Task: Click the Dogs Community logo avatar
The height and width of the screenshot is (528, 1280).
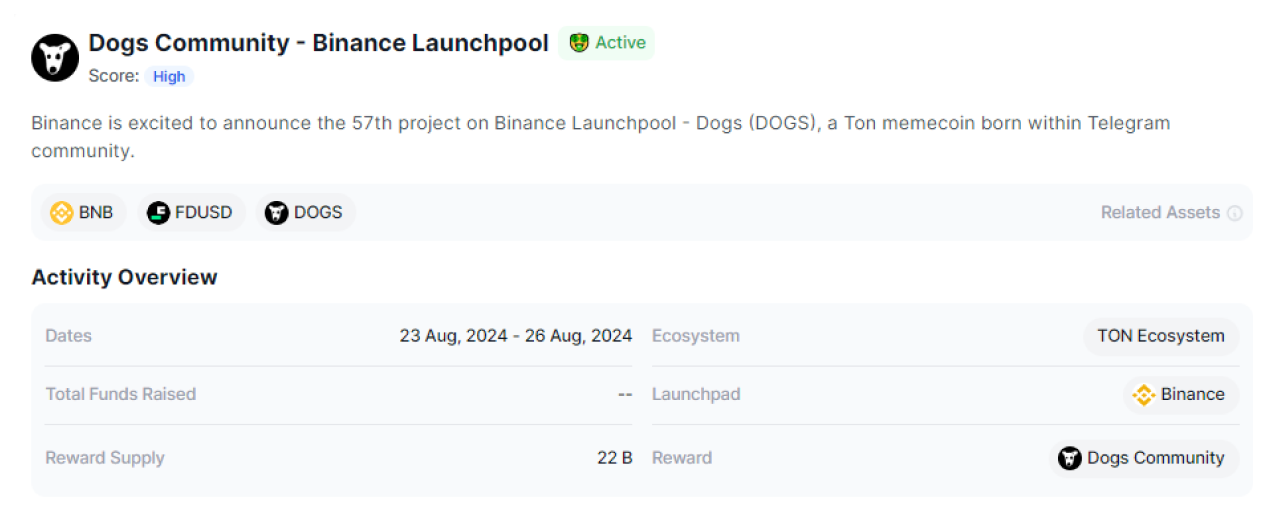Action: pyautogui.click(x=55, y=58)
